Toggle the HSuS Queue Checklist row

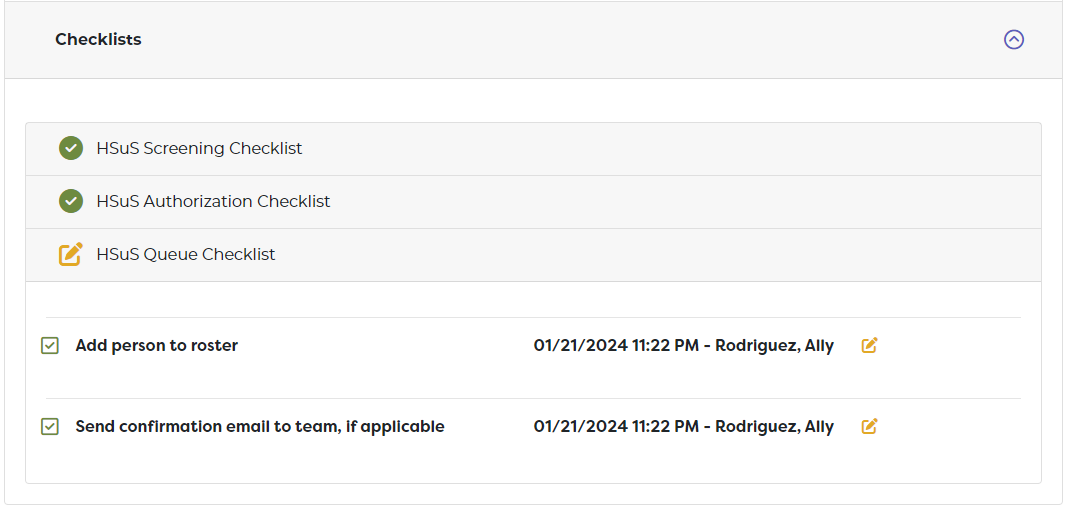click(186, 255)
